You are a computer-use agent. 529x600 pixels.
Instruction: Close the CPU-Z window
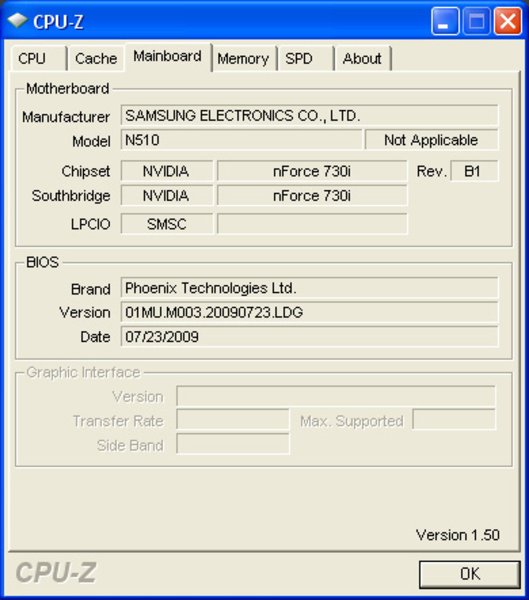pyautogui.click(x=508, y=21)
